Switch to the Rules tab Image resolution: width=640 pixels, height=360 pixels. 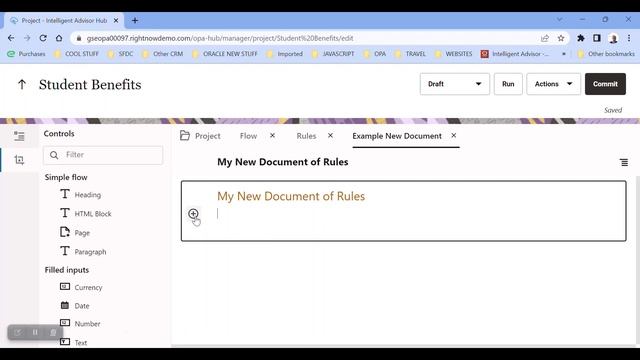click(306, 136)
